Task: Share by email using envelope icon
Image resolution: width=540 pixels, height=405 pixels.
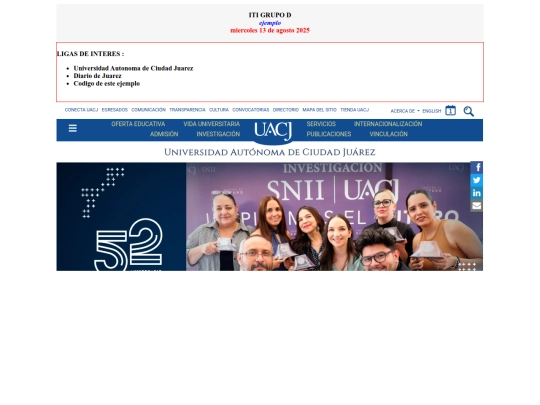Action: [477, 206]
